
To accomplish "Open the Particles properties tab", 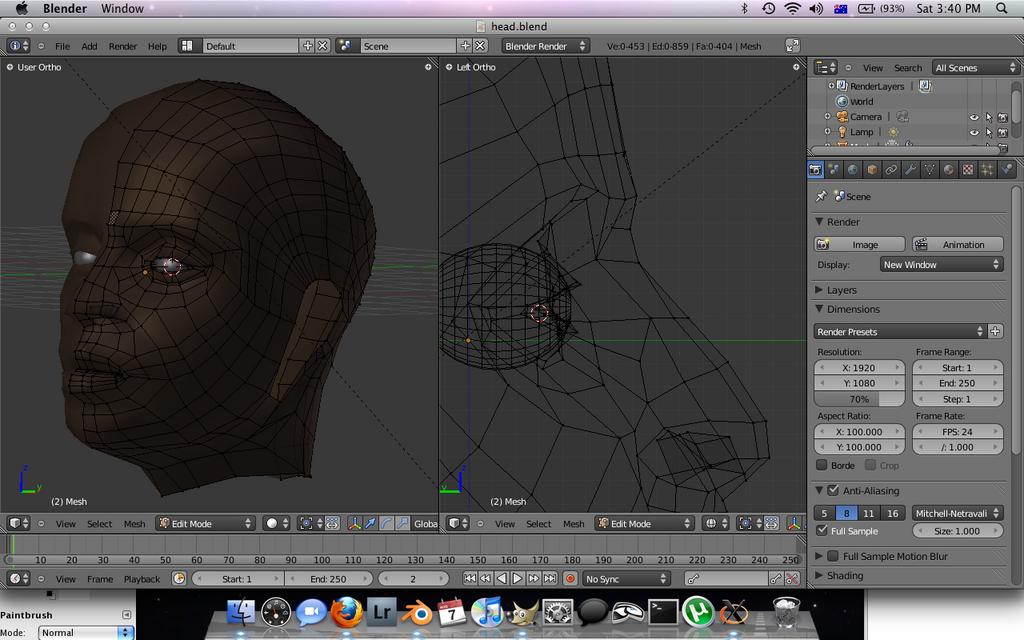I will [x=987, y=170].
